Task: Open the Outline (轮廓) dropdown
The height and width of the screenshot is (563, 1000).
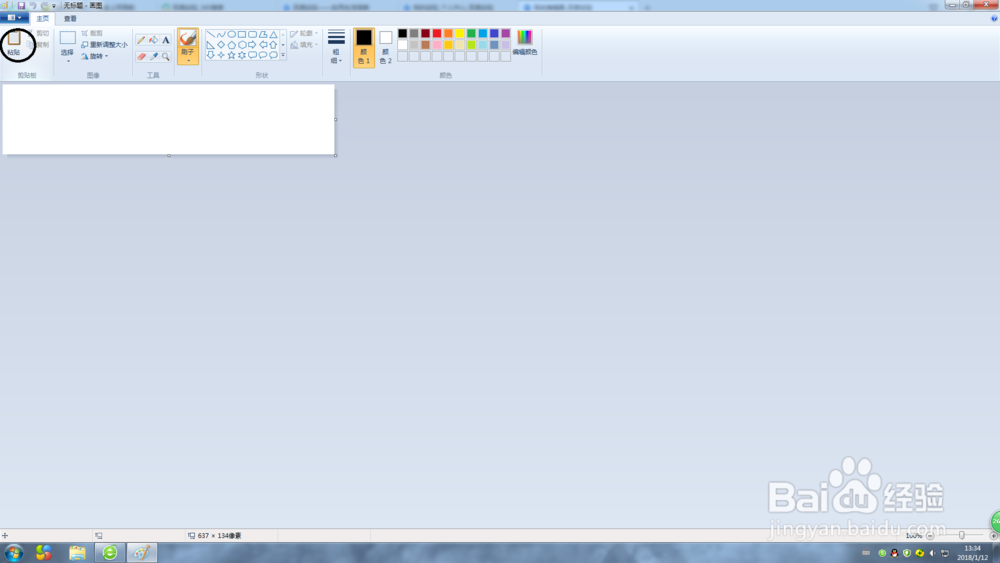Action: pos(304,33)
